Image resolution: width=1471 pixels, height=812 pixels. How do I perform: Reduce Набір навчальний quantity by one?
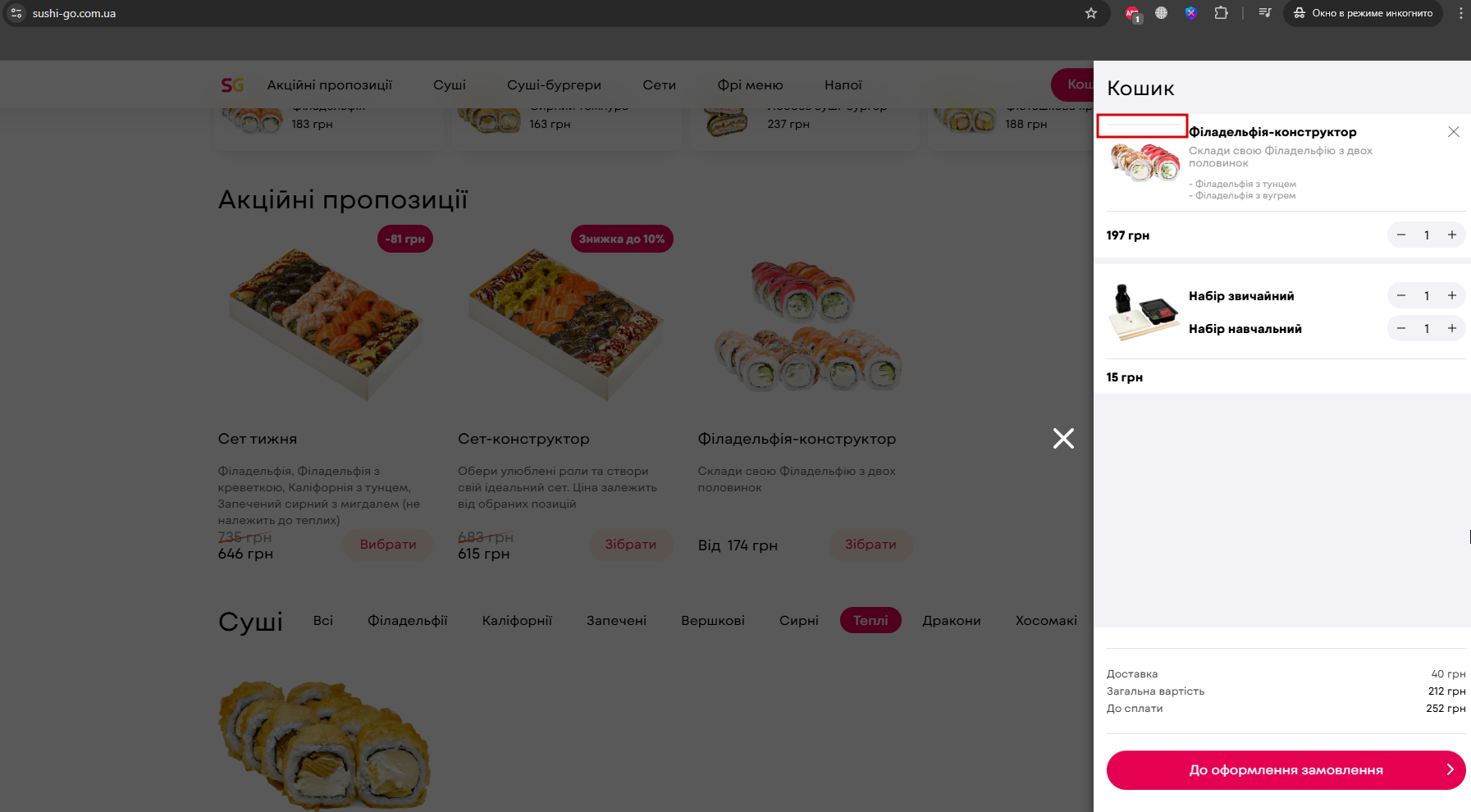point(1401,329)
